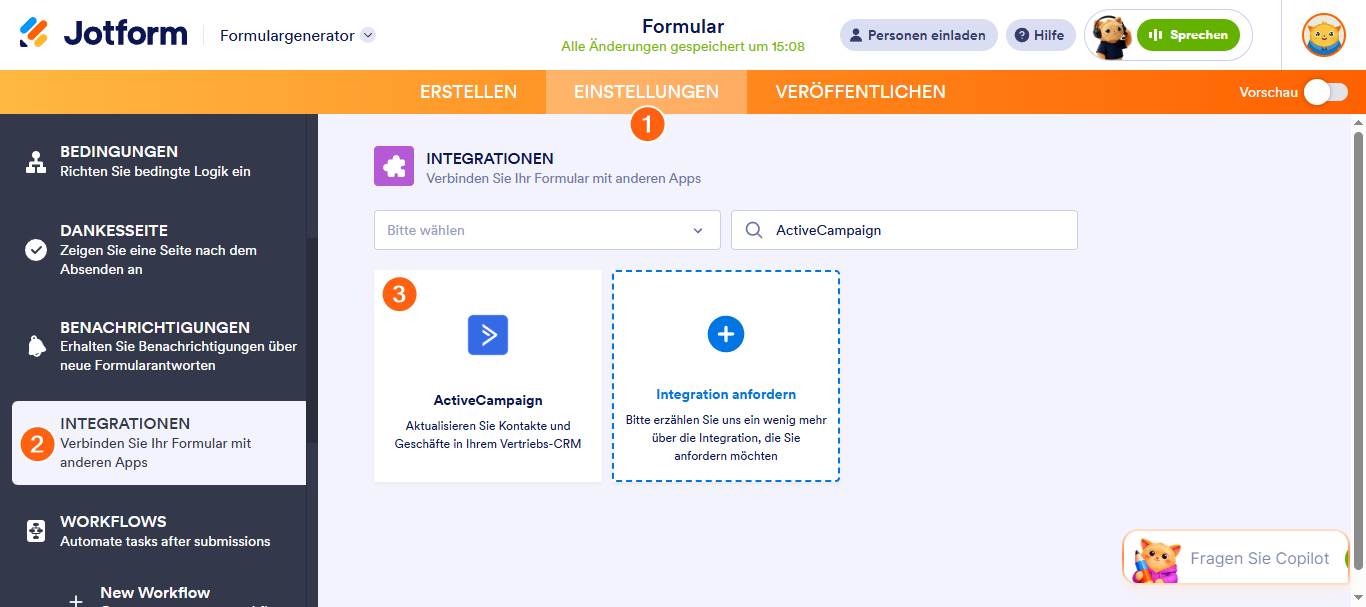Click the Formular title text

[683, 26]
